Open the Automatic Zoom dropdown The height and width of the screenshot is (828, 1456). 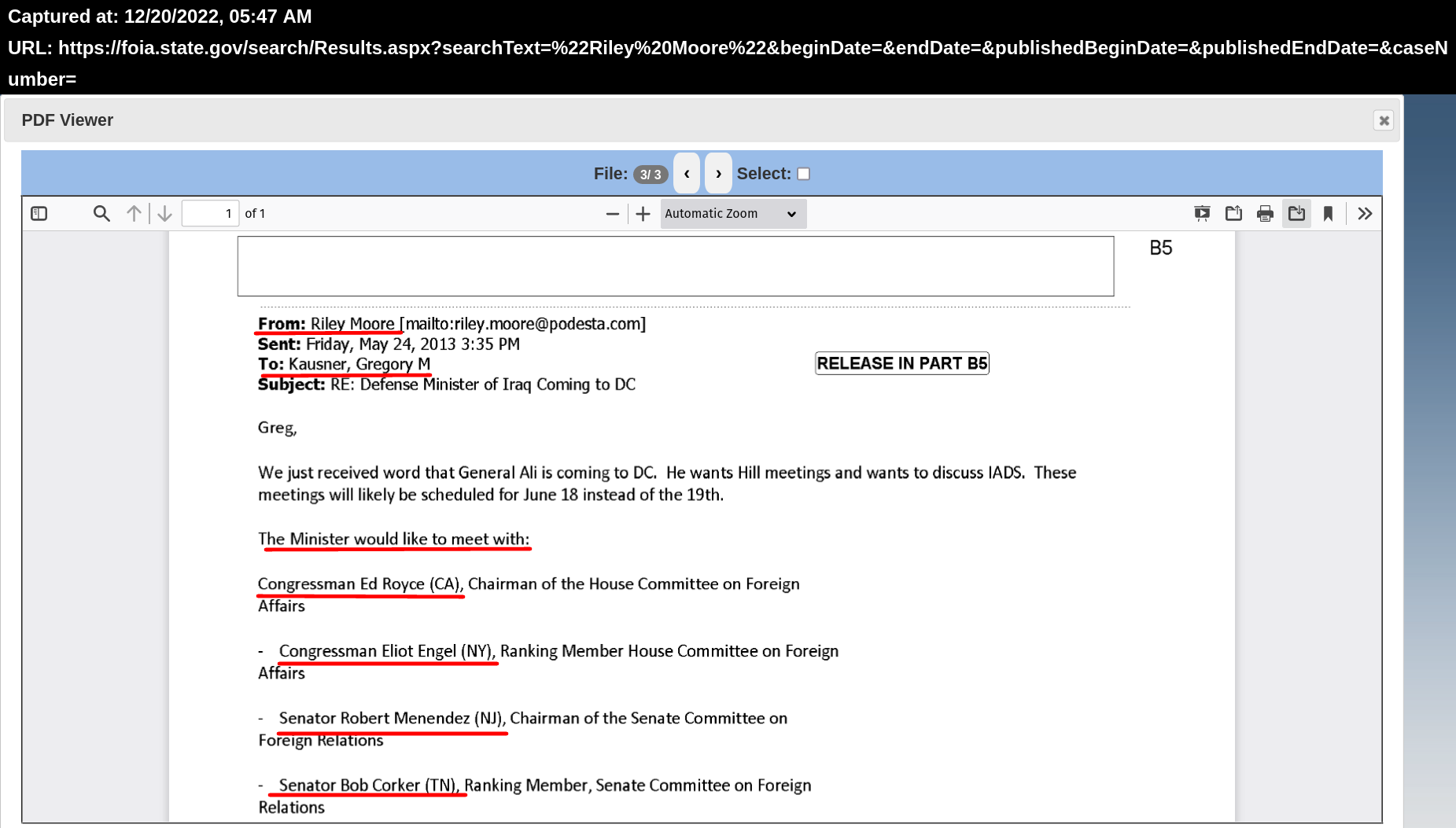pyautogui.click(x=733, y=213)
